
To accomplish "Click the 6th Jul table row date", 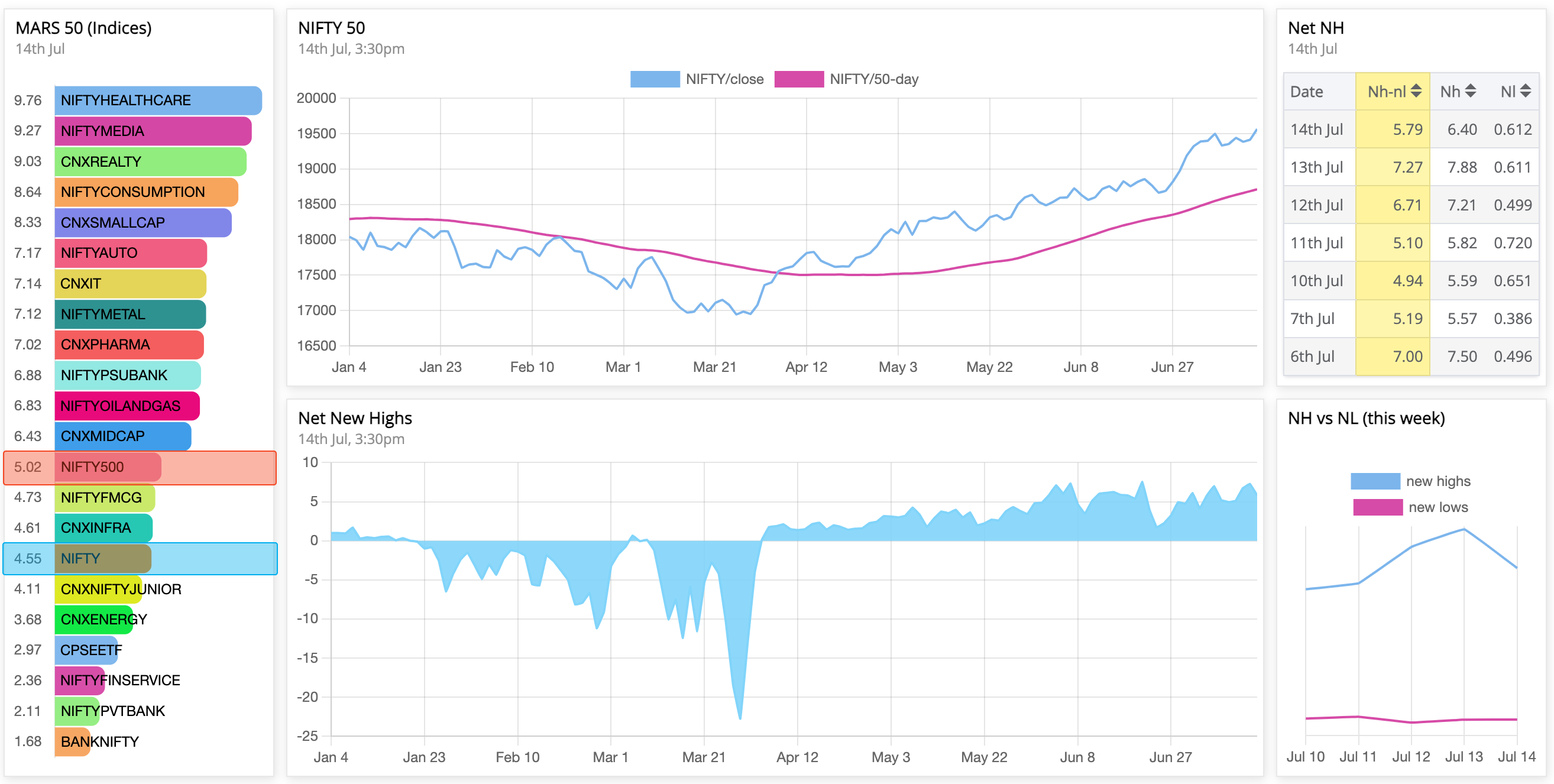I will 1312,357.
